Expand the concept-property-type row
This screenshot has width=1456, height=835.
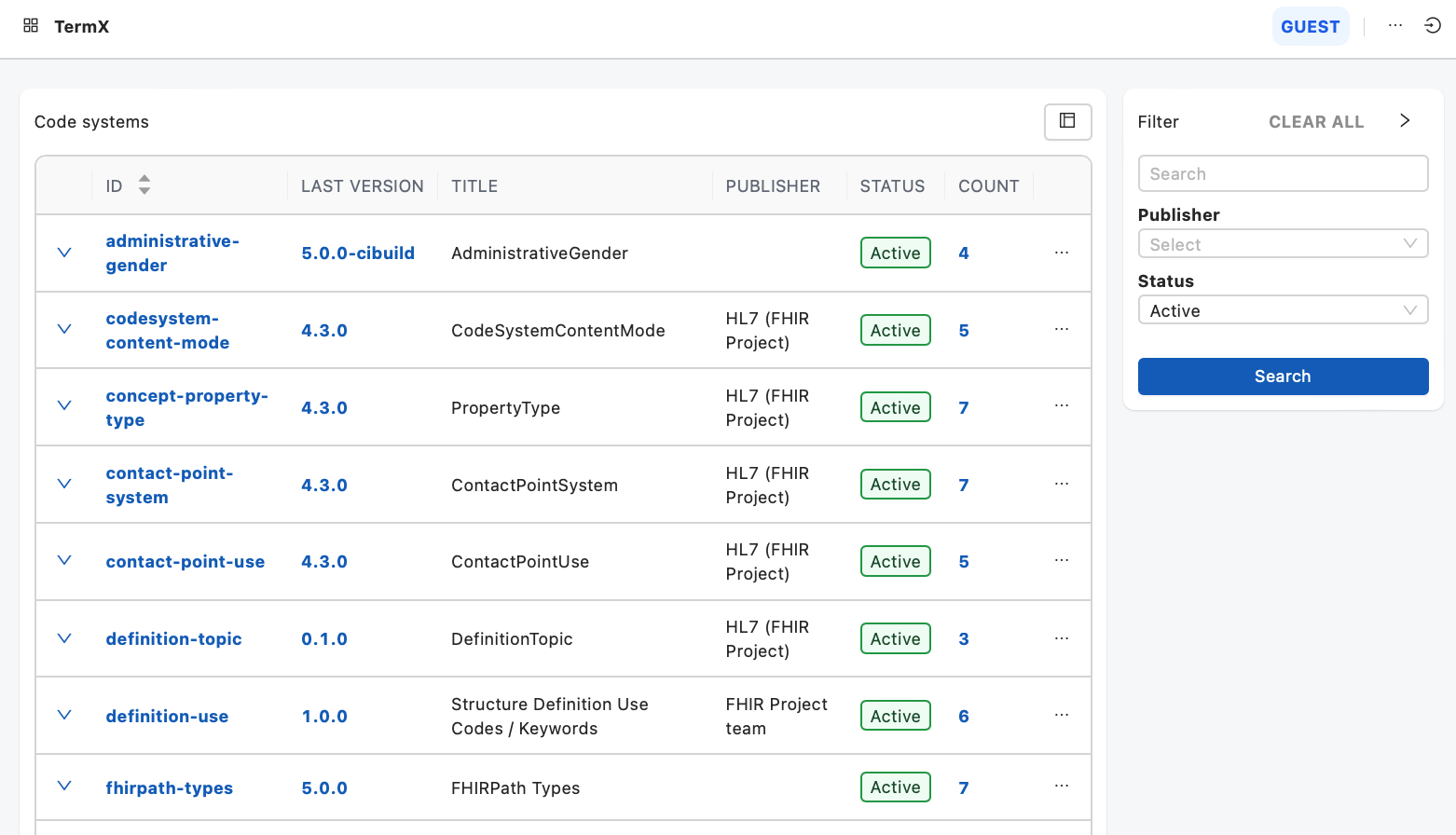pyautogui.click(x=64, y=406)
